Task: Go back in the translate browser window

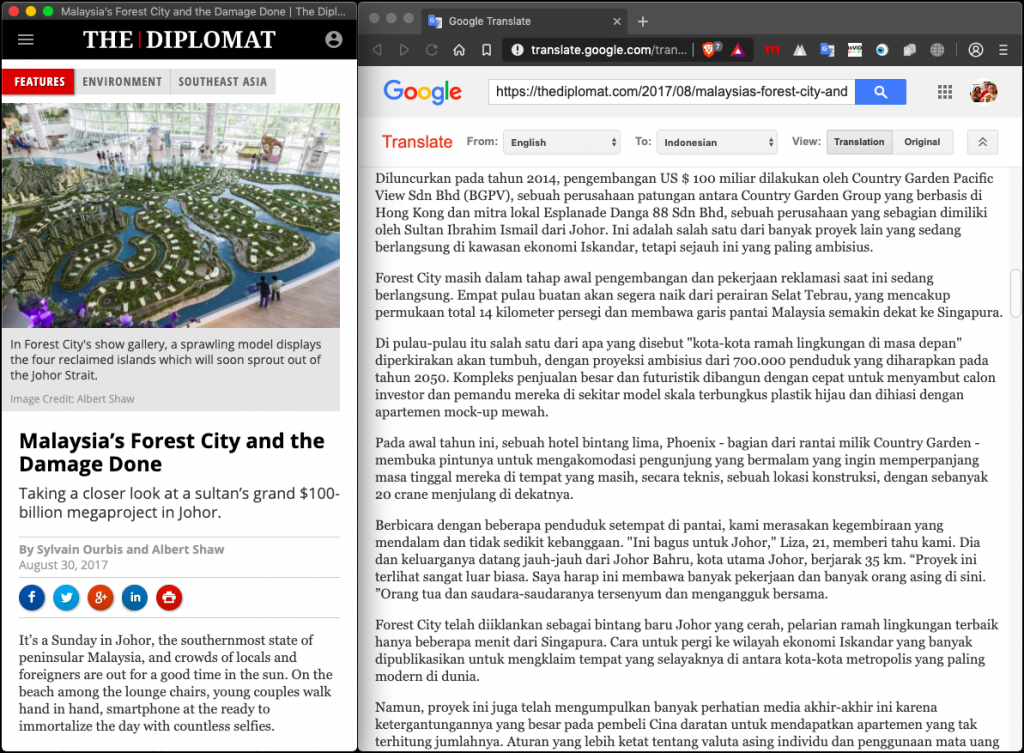Action: [x=377, y=50]
